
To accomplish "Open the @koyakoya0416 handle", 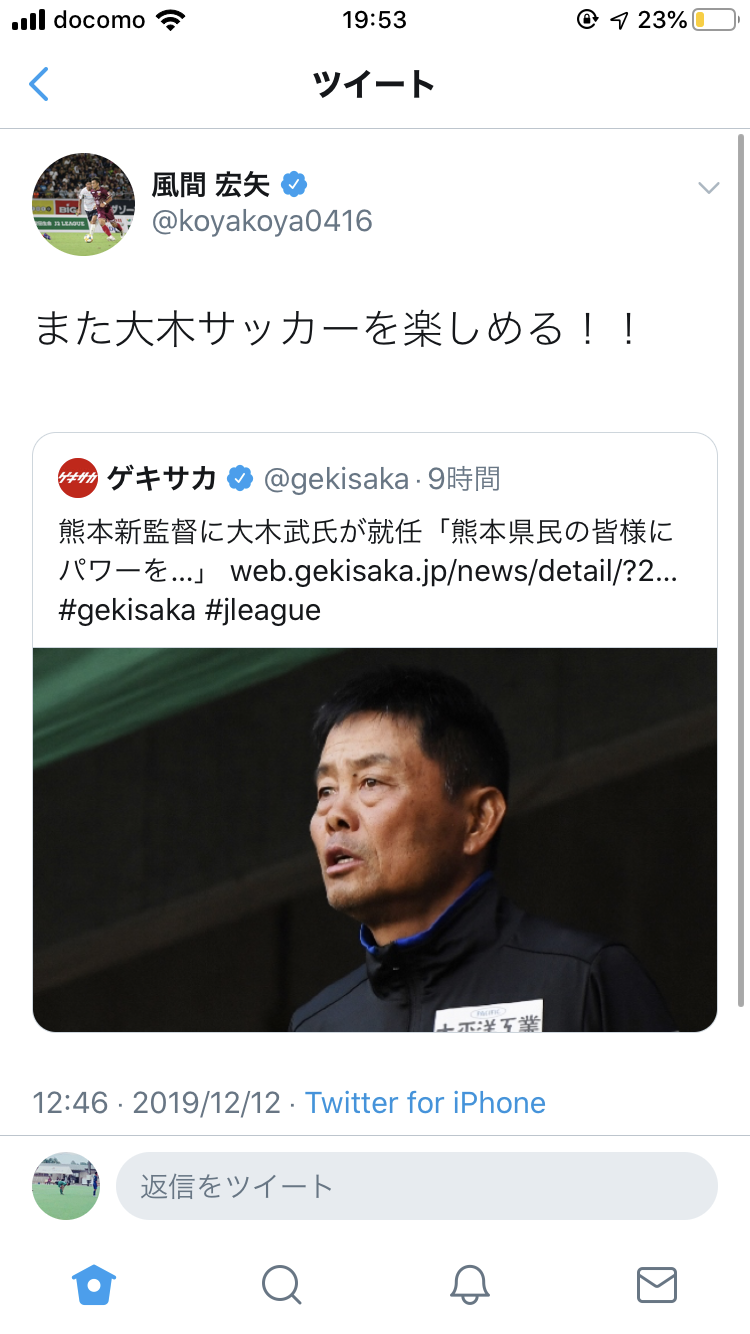I will 262,221.
